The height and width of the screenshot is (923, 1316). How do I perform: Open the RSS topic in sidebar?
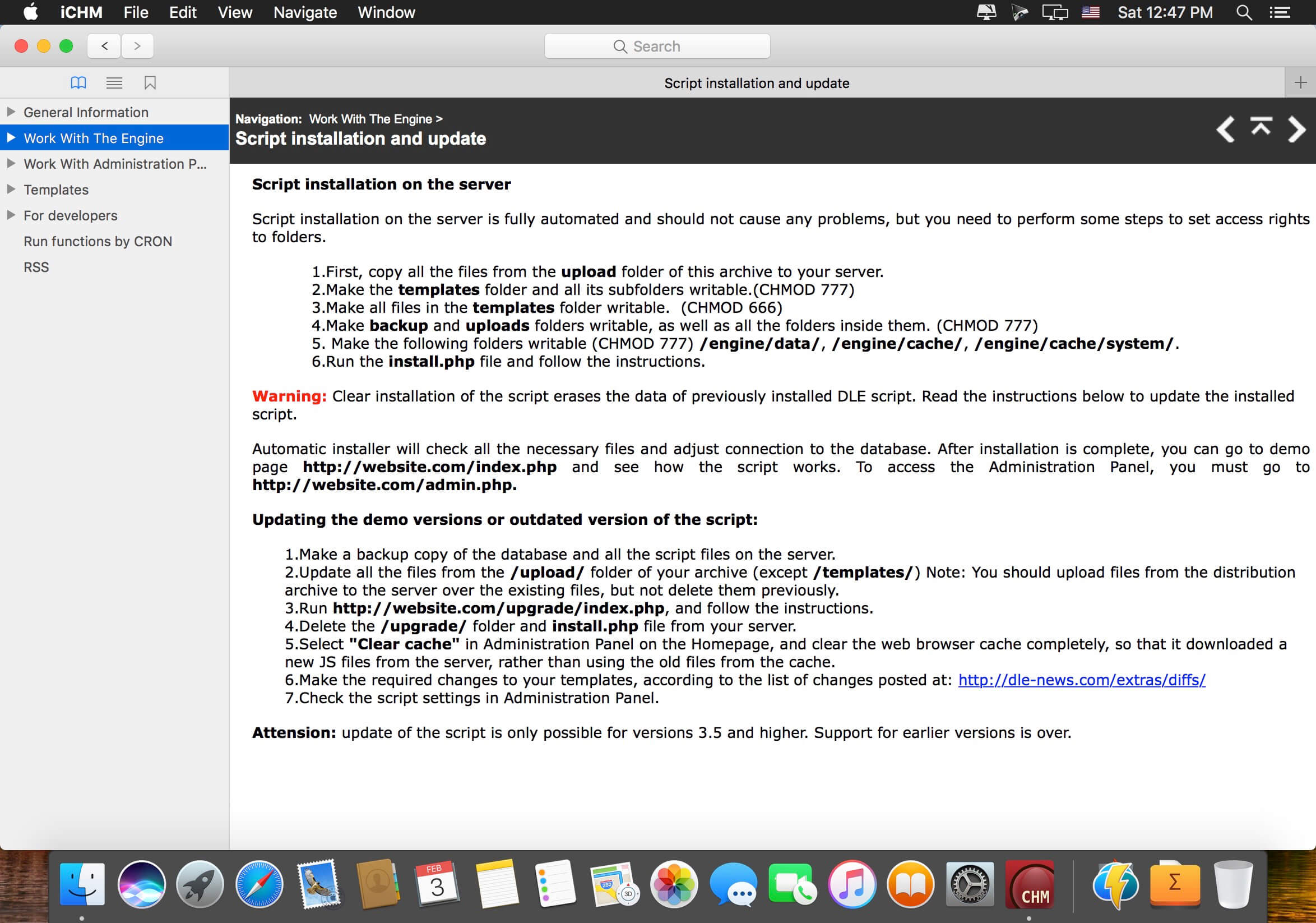click(x=36, y=267)
